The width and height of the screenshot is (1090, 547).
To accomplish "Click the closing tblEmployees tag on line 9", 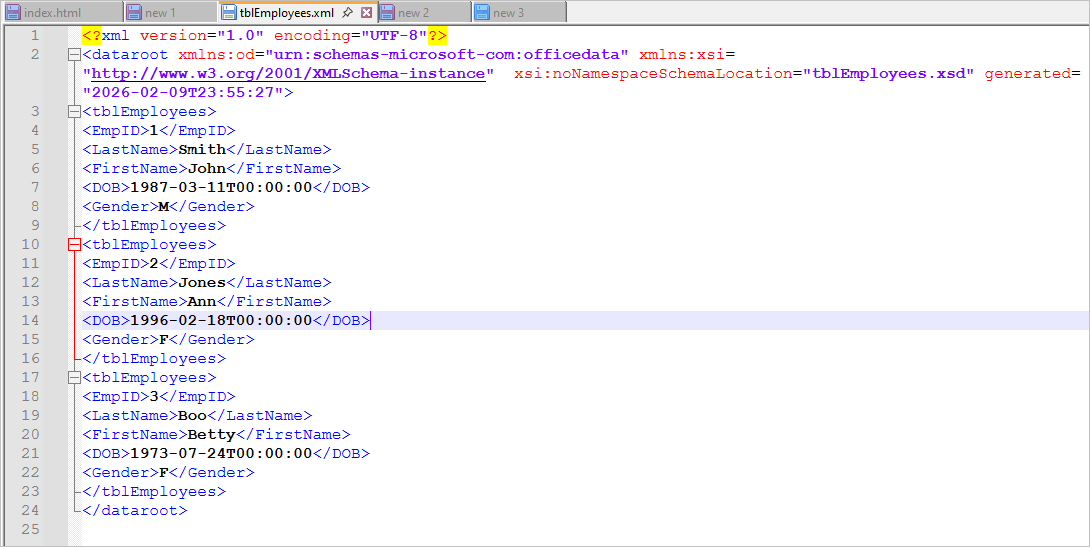I will pyautogui.click(x=154, y=225).
